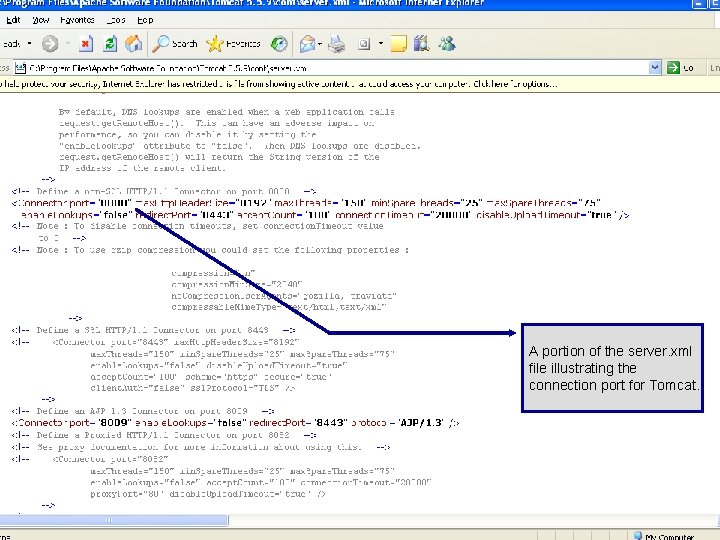
Task: Click the Connector port="8082" commented line
Action: coord(90,459)
